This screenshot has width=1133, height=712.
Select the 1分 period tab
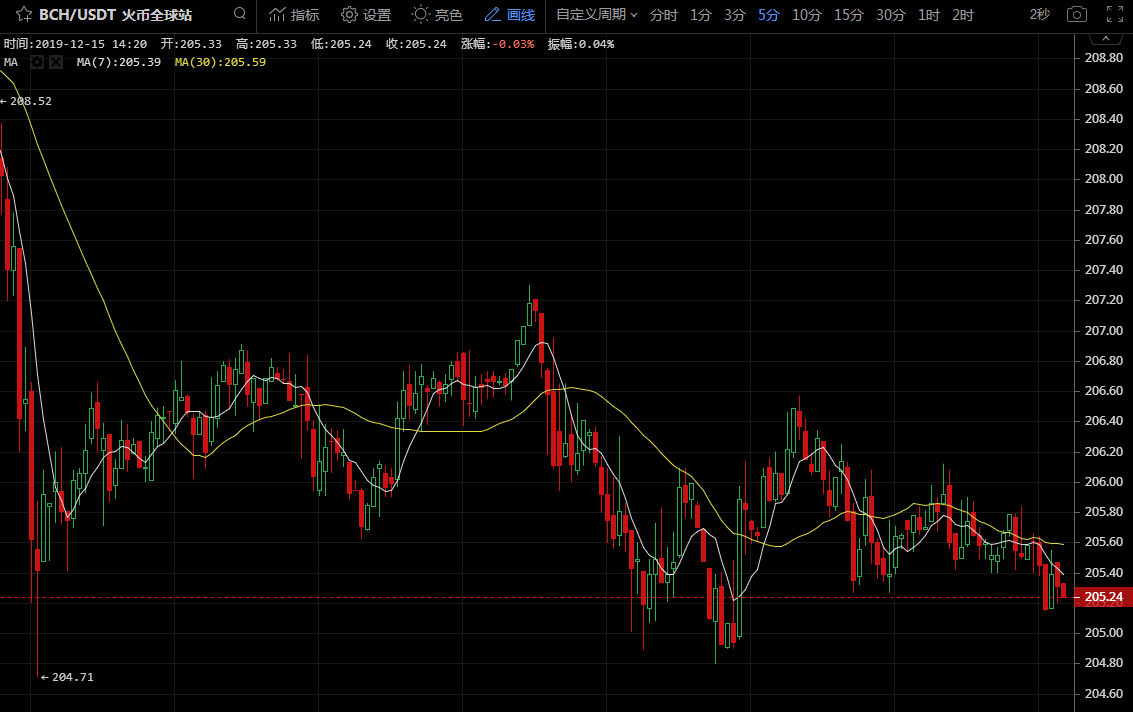tap(701, 14)
